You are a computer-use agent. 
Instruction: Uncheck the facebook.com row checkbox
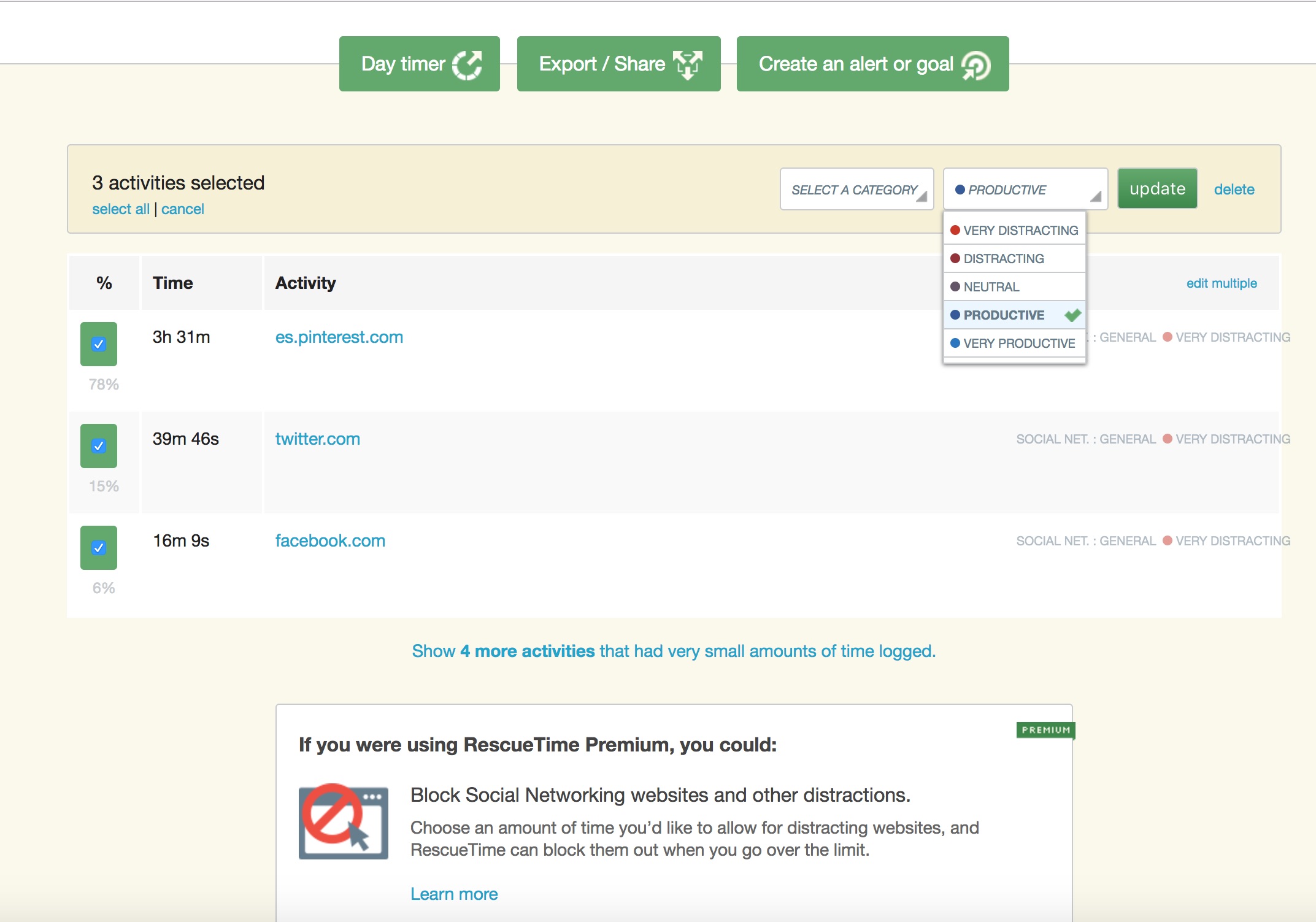[x=99, y=548]
